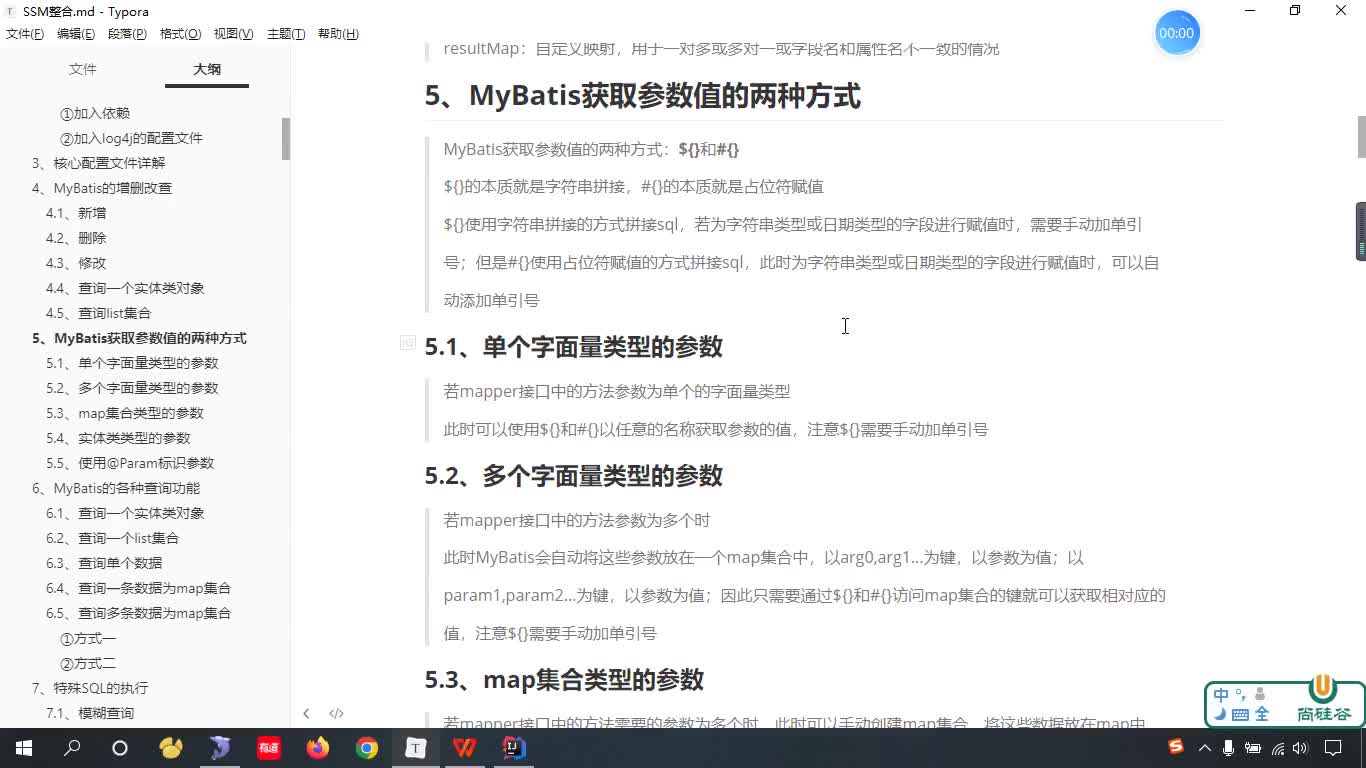The height and width of the screenshot is (768, 1366).
Task: Open the network Wi-Fi tray icon
Action: click(x=1277, y=747)
